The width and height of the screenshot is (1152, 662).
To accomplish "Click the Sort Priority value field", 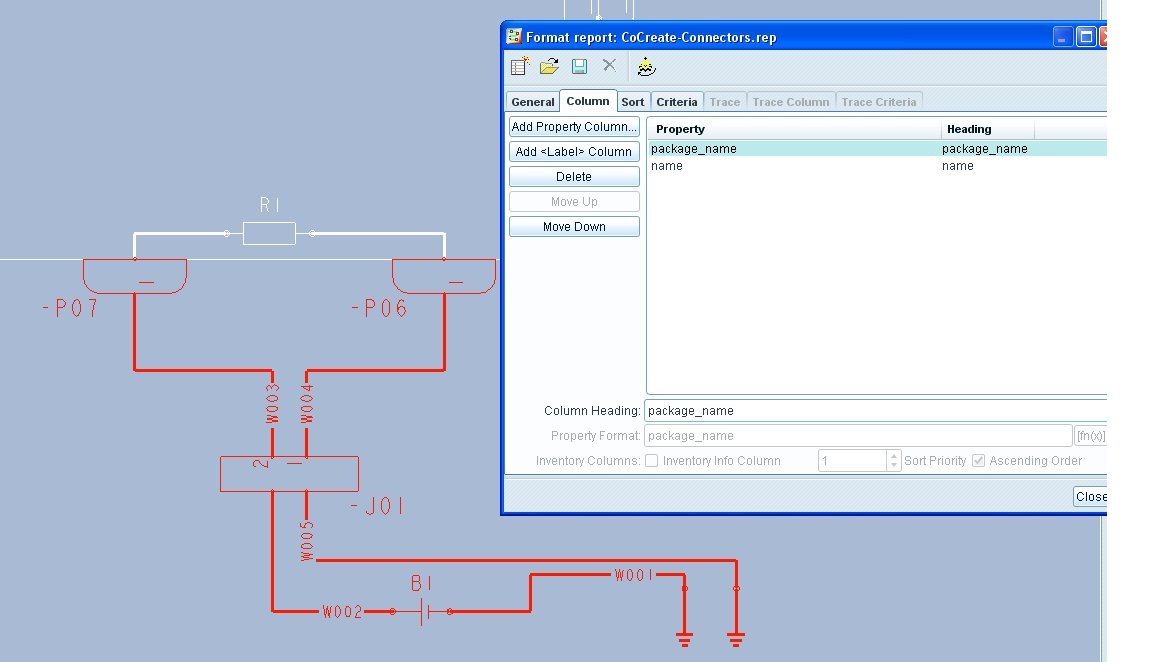I will (x=852, y=461).
